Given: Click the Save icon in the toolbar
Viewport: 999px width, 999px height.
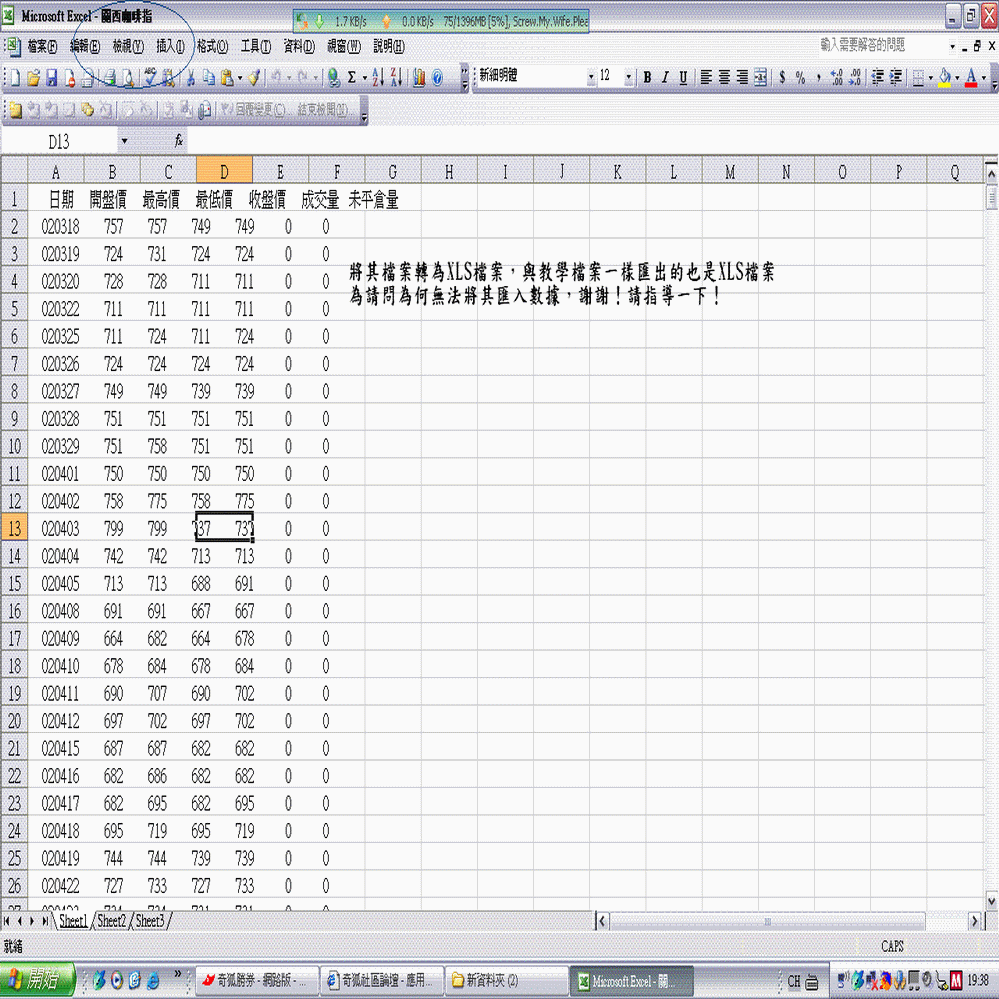Looking at the screenshot, I should coord(51,77).
